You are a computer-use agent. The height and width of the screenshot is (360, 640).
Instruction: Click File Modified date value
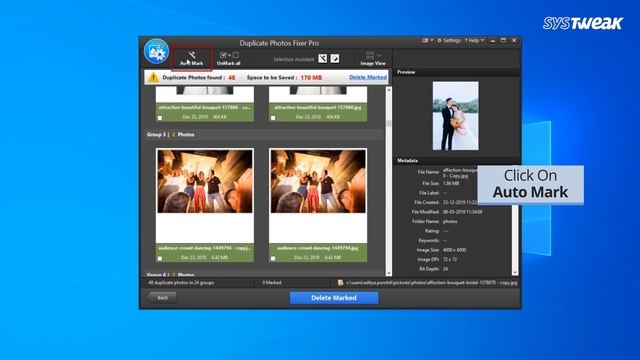pyautogui.click(x=462, y=212)
